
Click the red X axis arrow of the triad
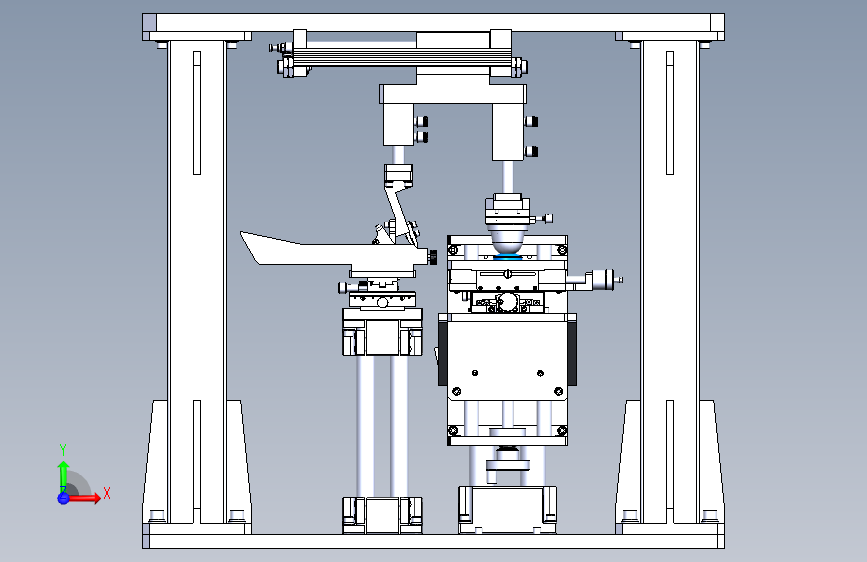(83, 498)
